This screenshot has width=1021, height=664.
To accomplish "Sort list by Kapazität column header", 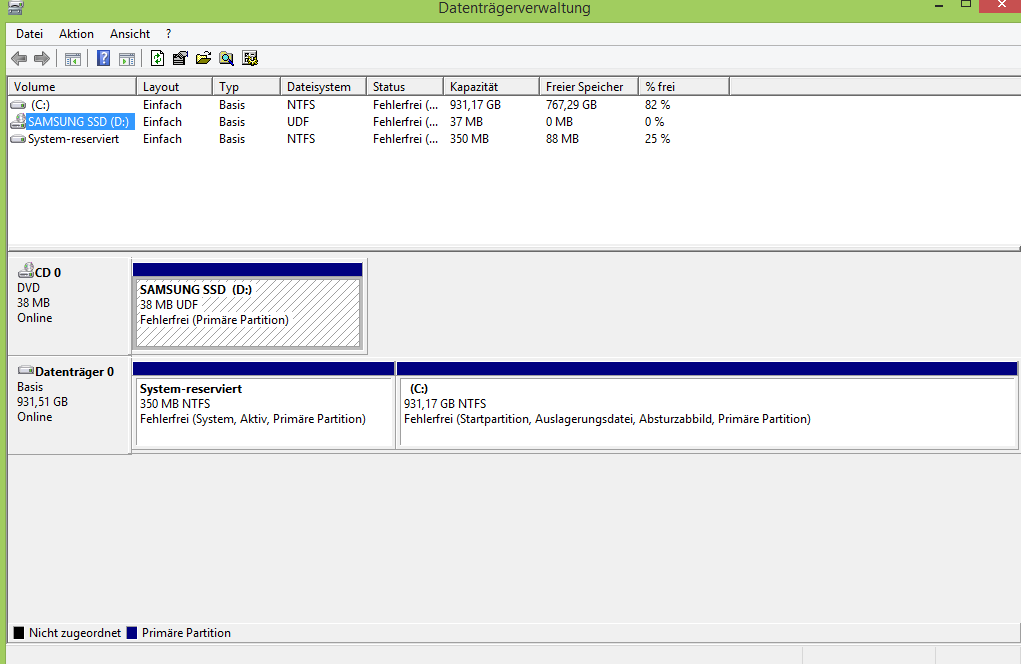I will pyautogui.click(x=492, y=87).
